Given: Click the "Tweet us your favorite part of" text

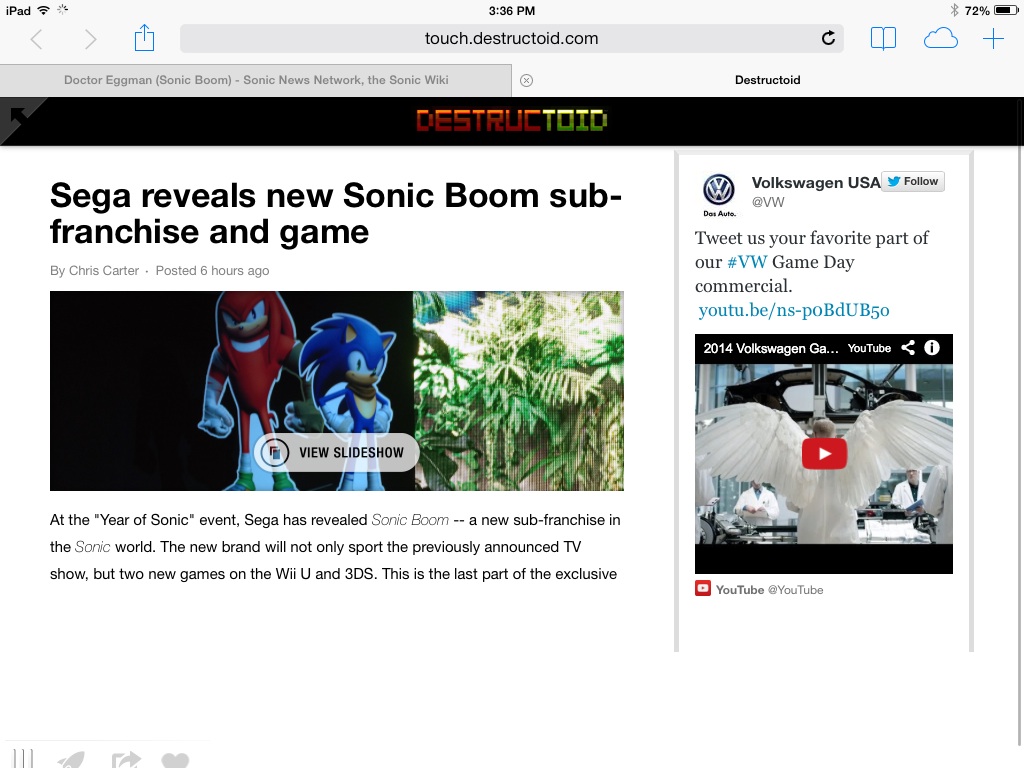Looking at the screenshot, I should pos(812,238).
